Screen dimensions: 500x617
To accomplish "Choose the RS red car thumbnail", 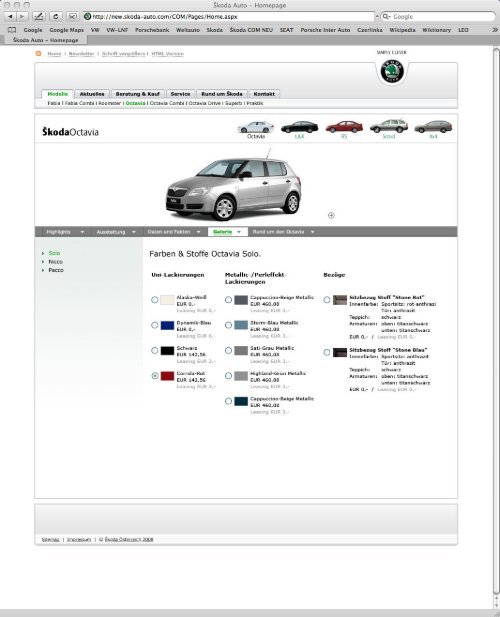I will [344, 127].
